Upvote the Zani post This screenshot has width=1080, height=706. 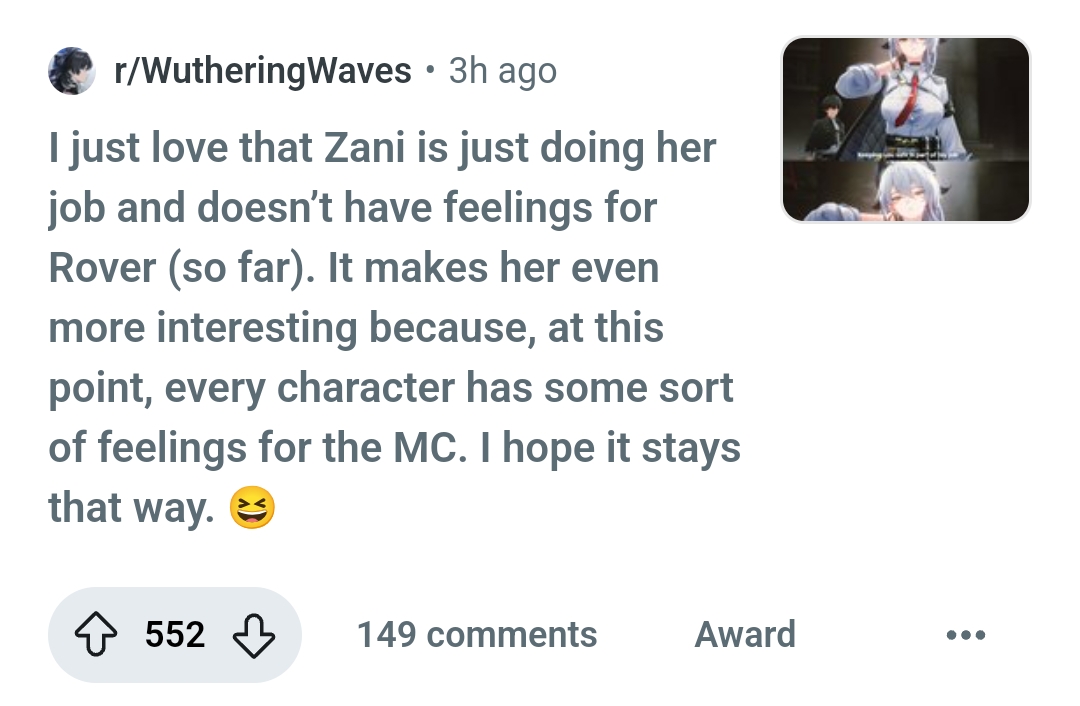[x=96, y=634]
